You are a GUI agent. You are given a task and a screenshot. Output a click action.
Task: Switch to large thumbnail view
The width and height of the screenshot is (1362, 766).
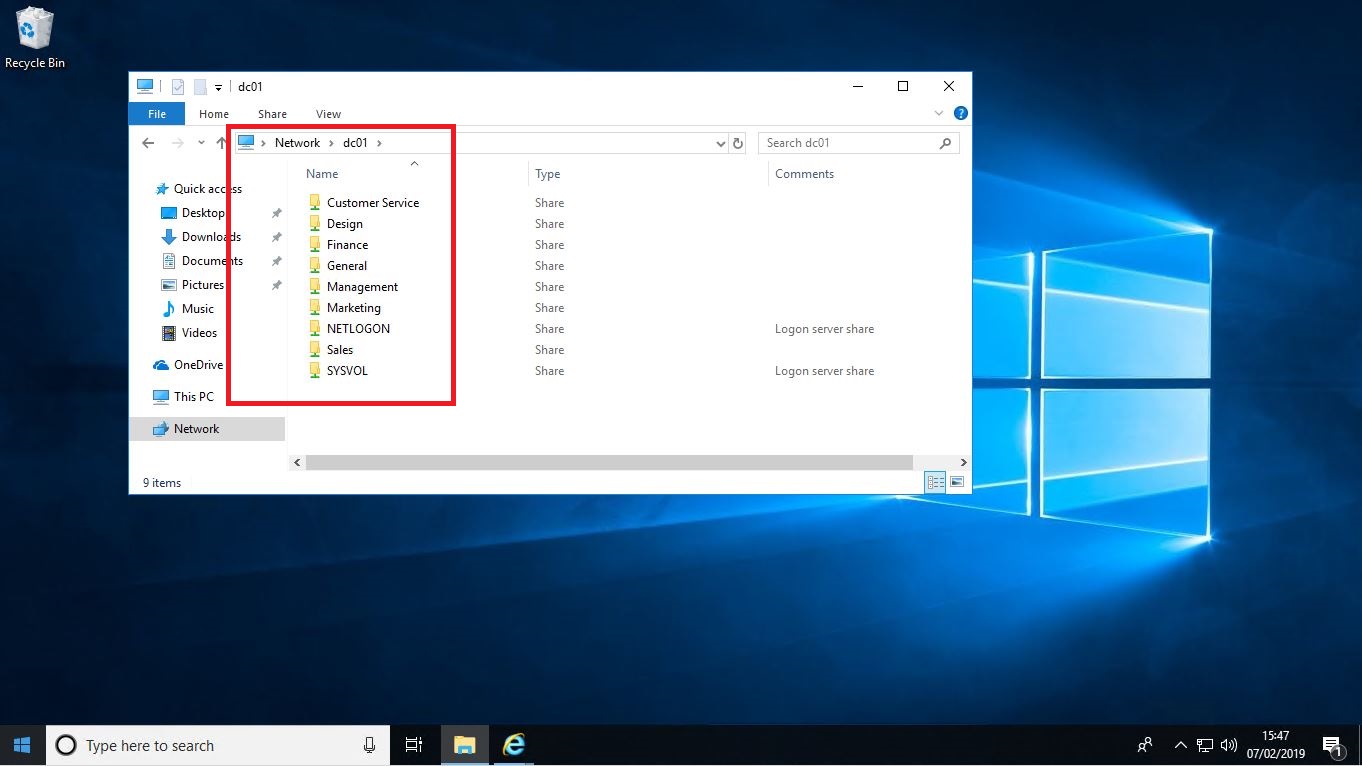point(957,482)
